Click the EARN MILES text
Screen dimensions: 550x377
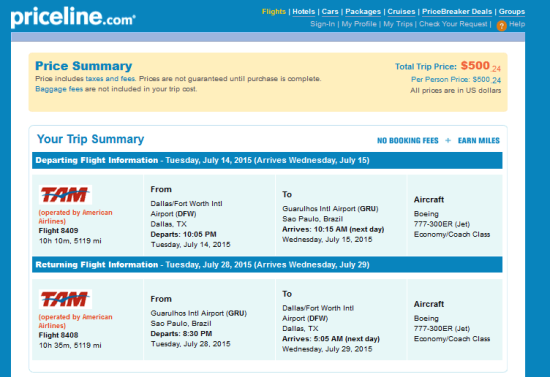tap(478, 141)
